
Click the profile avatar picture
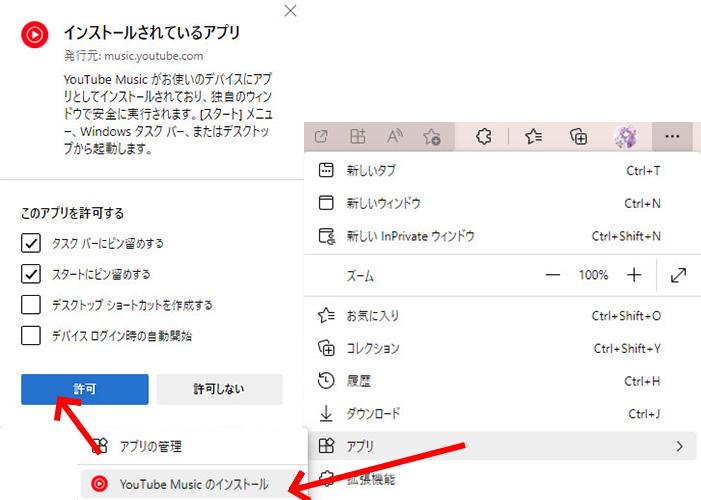coord(625,136)
